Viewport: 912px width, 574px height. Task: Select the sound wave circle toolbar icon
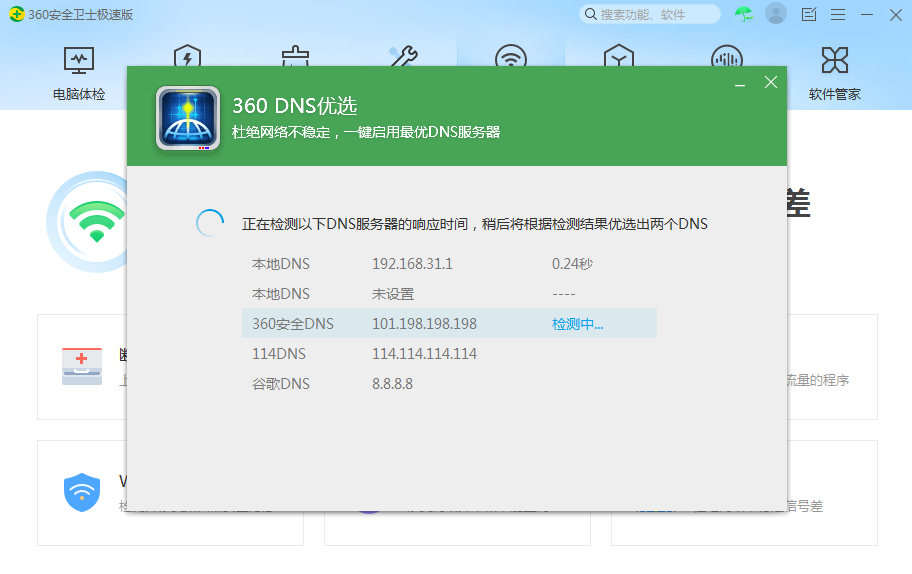[726, 56]
